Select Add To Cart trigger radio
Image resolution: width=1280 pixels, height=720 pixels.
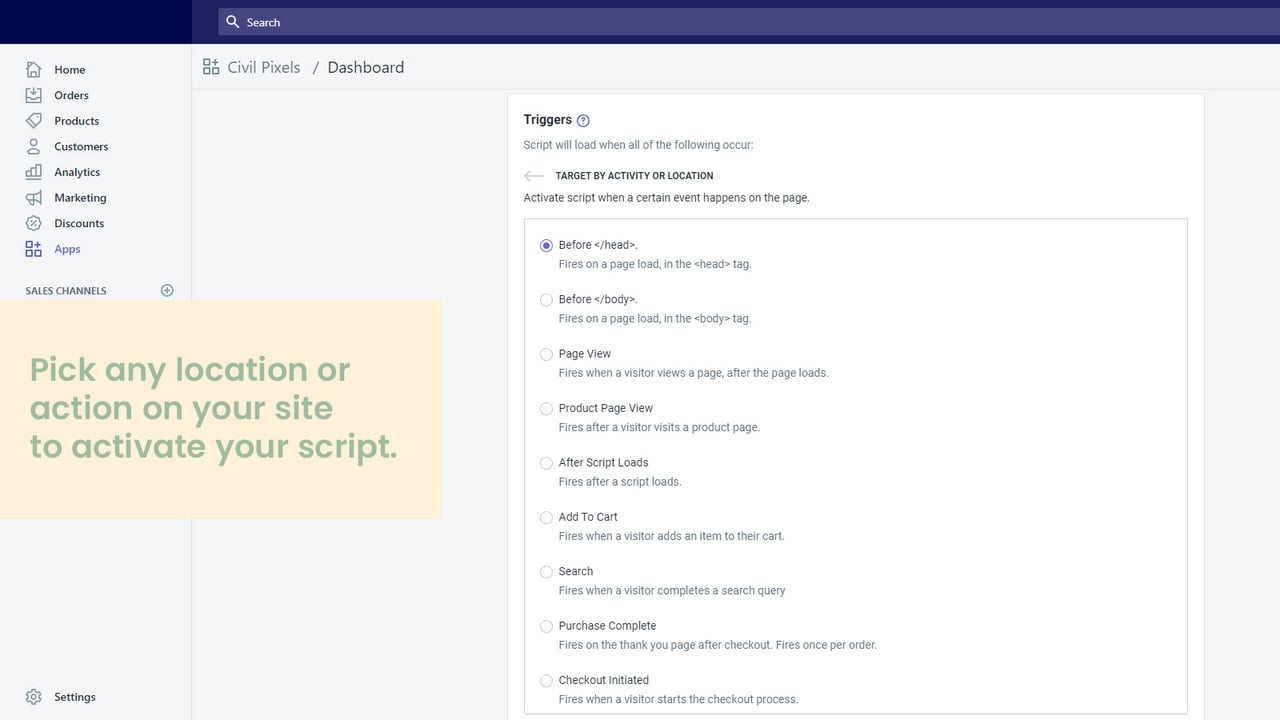click(x=546, y=517)
